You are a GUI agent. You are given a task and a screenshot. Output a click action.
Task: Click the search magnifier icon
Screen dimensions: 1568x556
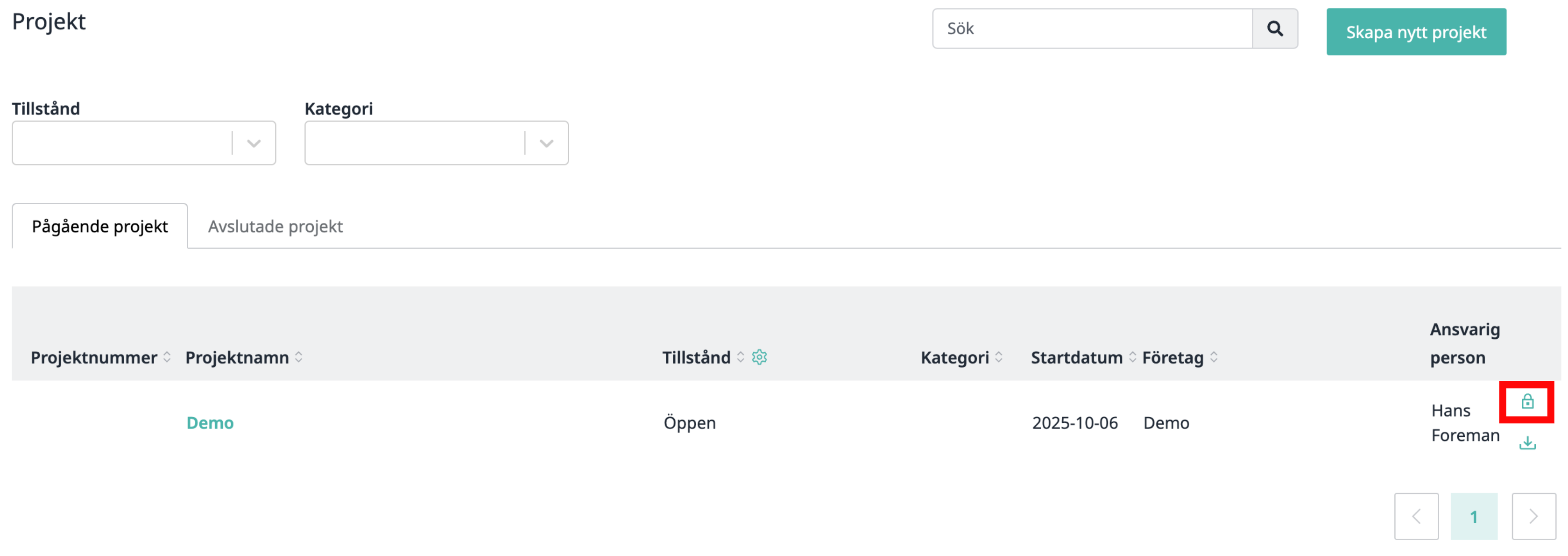(1275, 29)
